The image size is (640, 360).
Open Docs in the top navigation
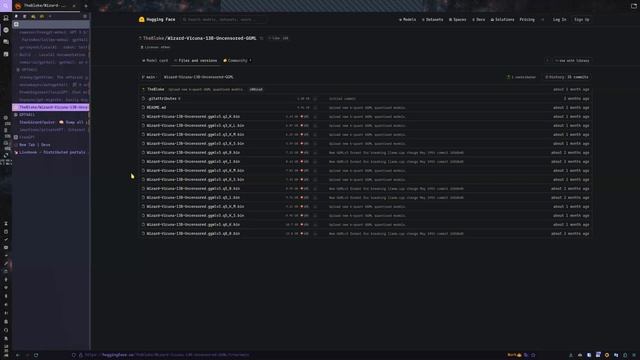[479, 20]
